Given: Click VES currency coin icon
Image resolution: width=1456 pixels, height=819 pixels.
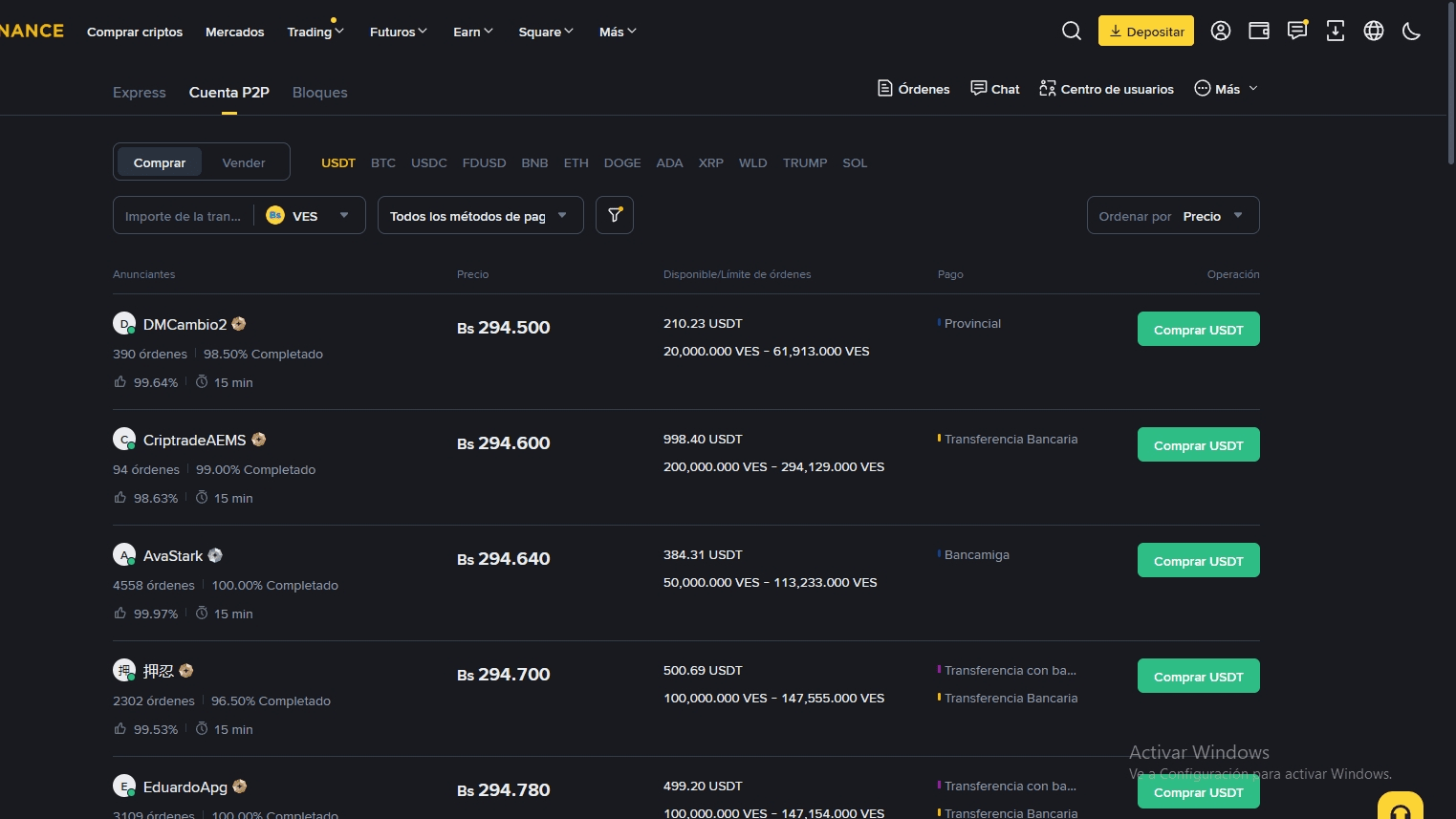Looking at the screenshot, I should [275, 215].
